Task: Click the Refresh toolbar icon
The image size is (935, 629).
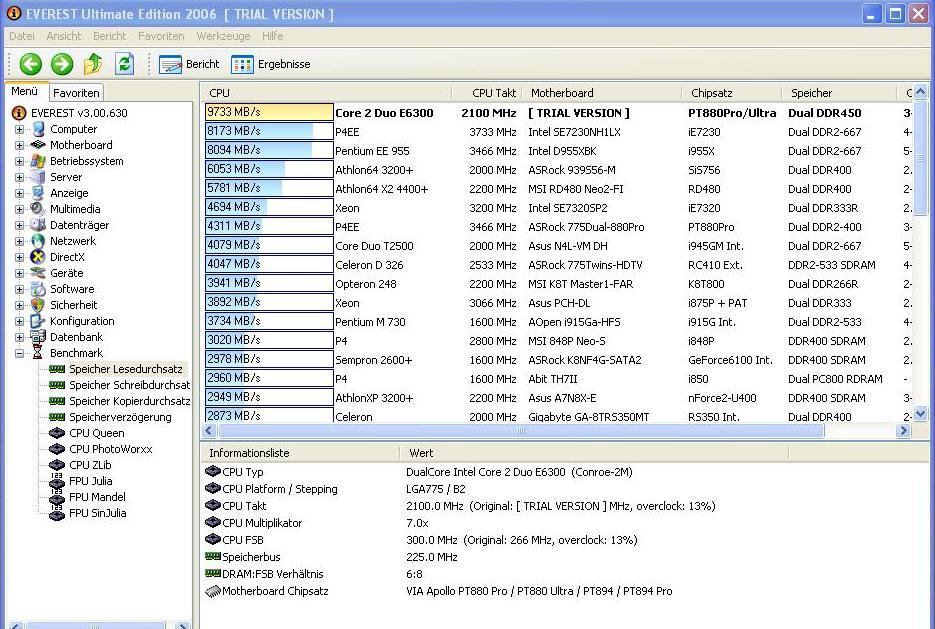Action: pos(124,64)
